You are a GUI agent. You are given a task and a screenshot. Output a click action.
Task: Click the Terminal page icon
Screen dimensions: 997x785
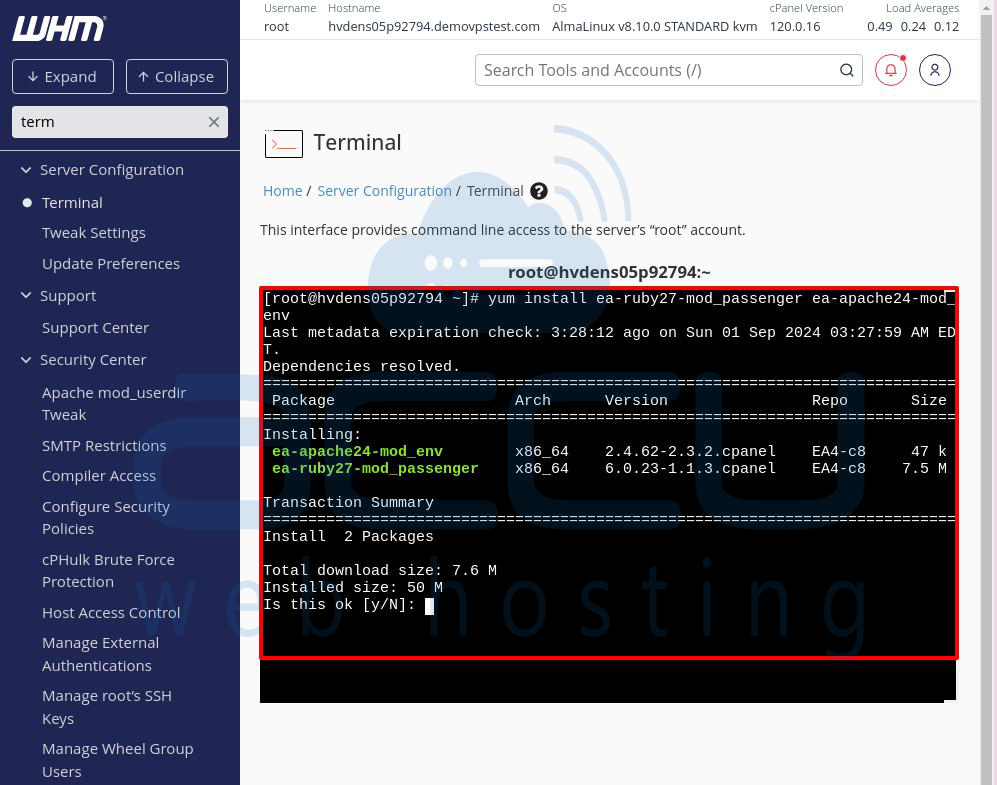(284, 144)
